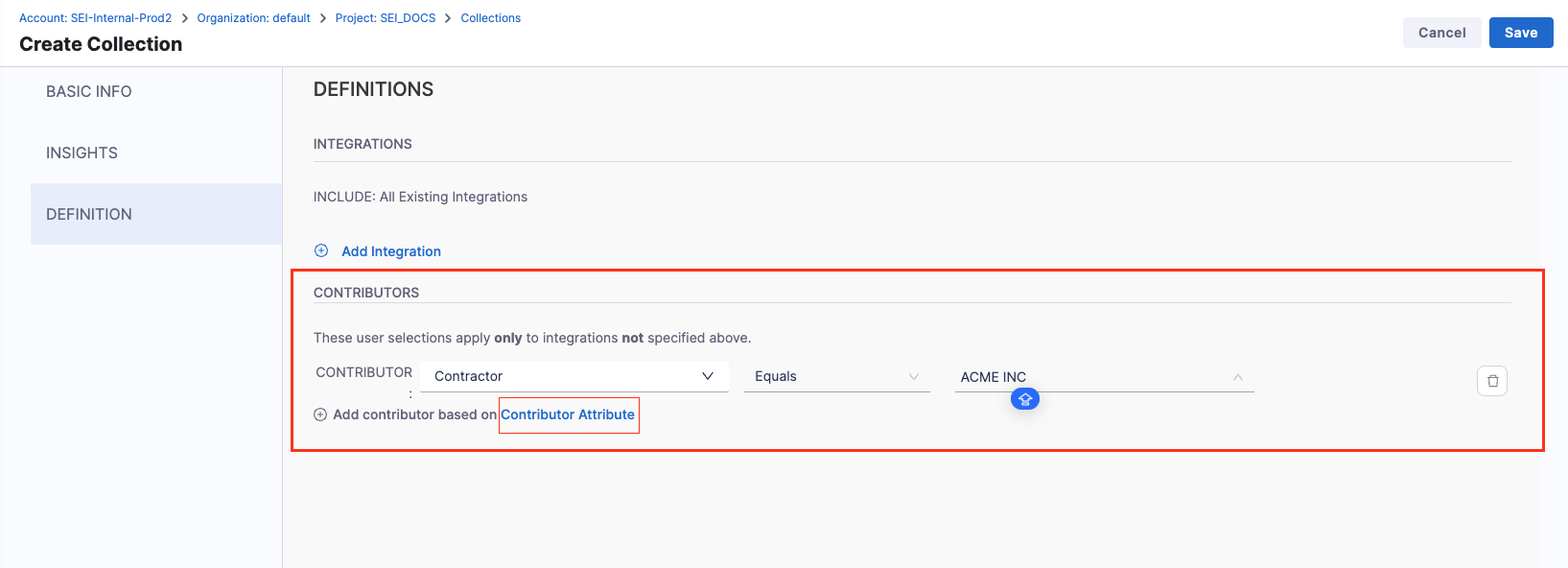Open the Equals operator dropdown
Image resolution: width=1568 pixels, height=568 pixels.
coord(825,376)
